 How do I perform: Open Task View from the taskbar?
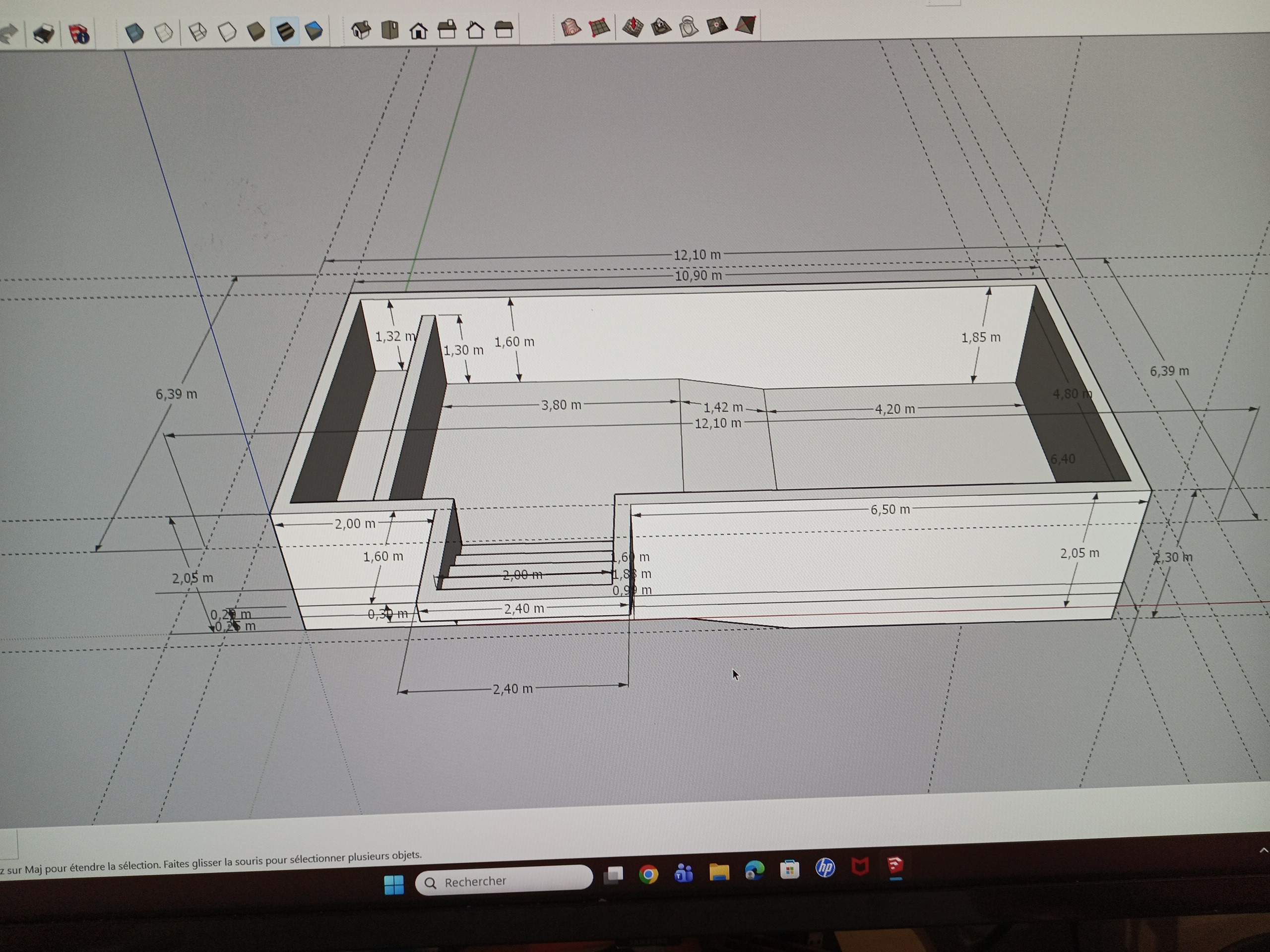[x=613, y=876]
